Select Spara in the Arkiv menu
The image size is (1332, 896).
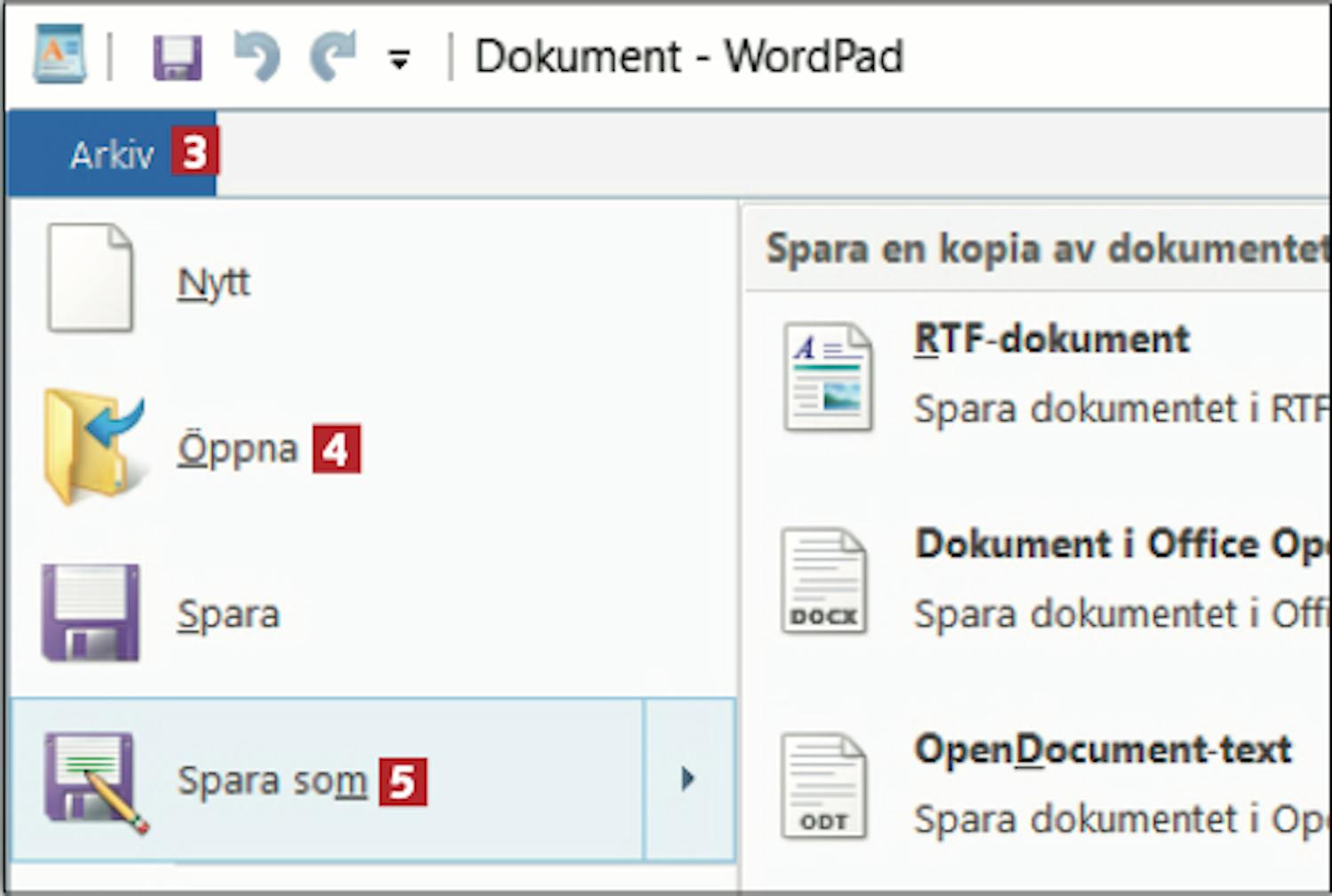coord(228,615)
